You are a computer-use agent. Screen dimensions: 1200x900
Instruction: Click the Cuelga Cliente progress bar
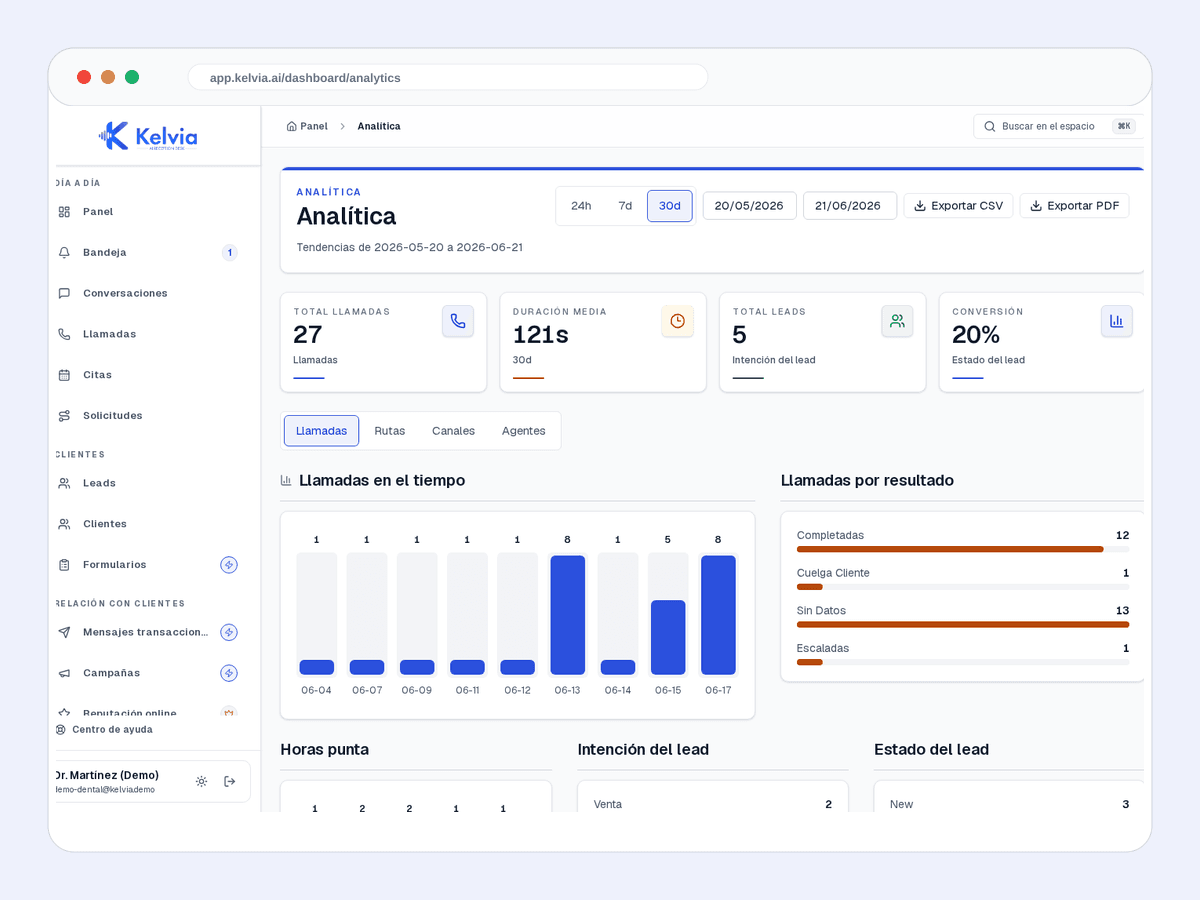click(963, 587)
